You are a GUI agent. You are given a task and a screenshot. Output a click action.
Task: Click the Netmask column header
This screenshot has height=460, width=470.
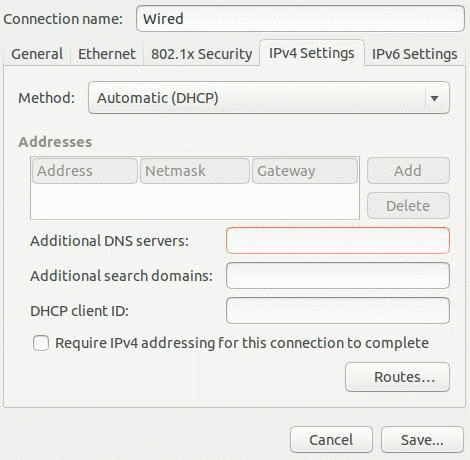(x=195, y=171)
